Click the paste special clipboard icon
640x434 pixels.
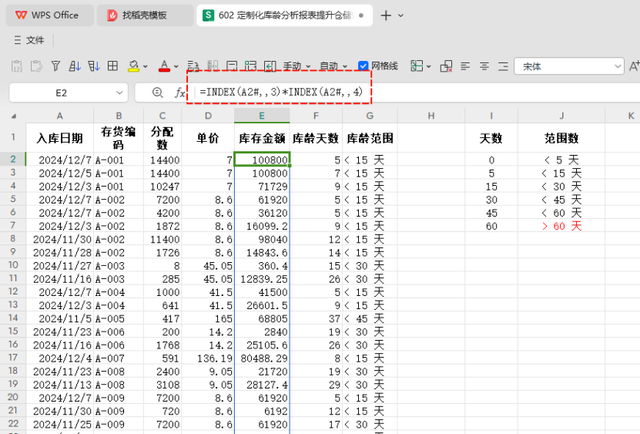tap(36, 66)
